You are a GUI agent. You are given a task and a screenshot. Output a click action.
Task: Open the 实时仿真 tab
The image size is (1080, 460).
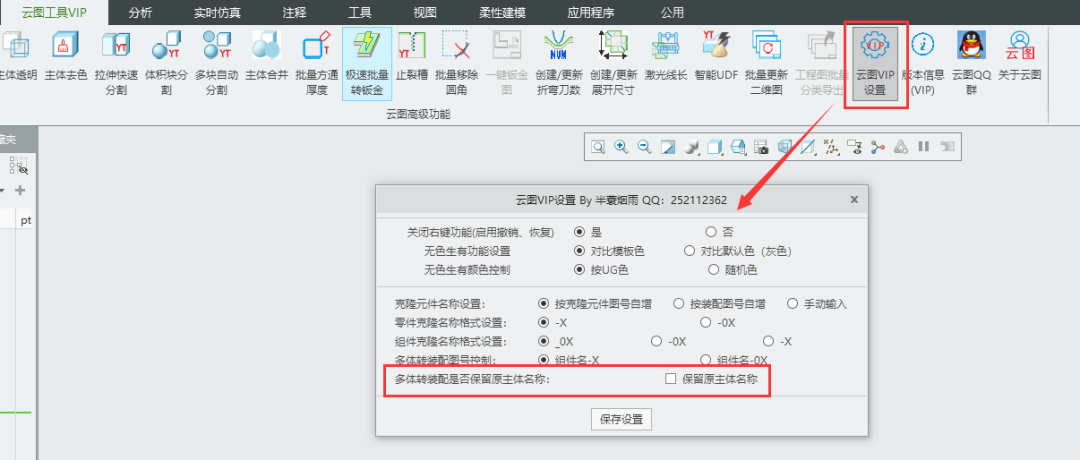[218, 12]
